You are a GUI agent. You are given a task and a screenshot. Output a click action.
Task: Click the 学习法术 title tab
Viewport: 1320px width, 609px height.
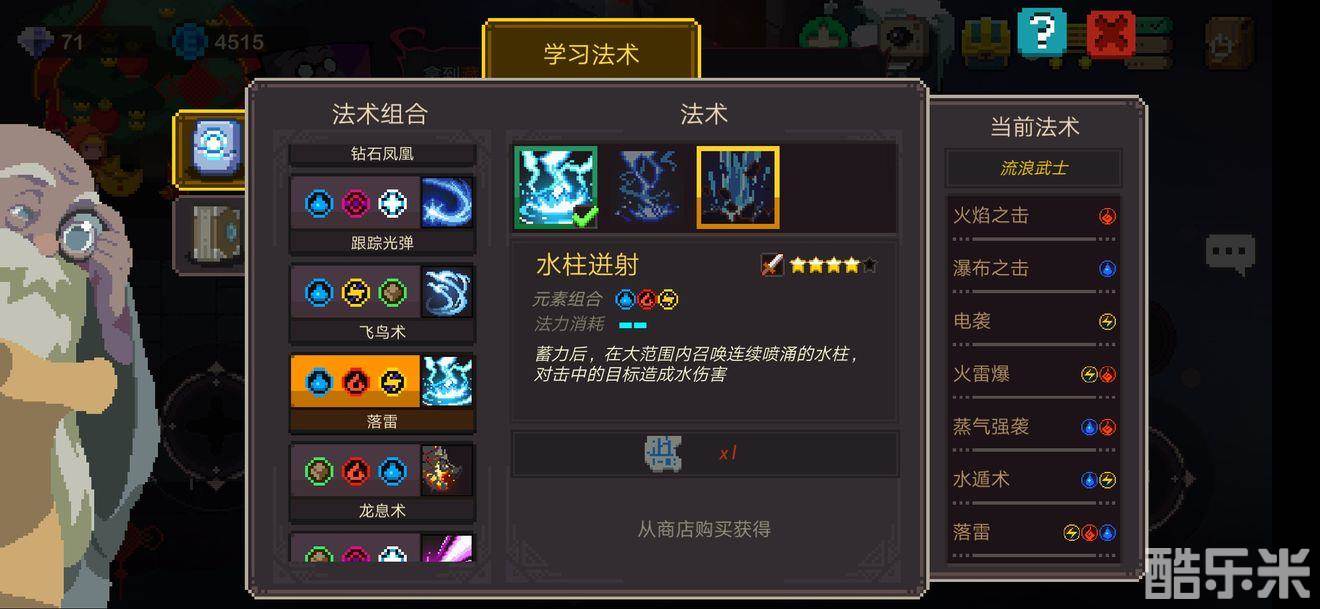coord(591,53)
